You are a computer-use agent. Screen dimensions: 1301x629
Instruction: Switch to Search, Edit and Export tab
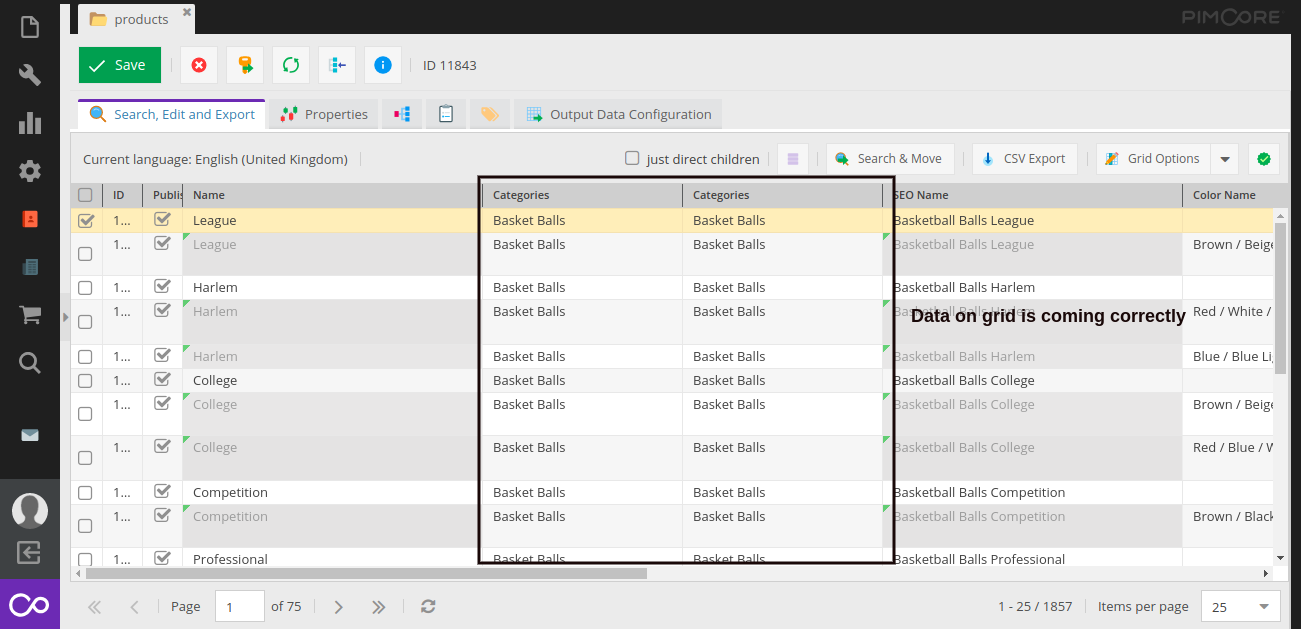tap(172, 114)
